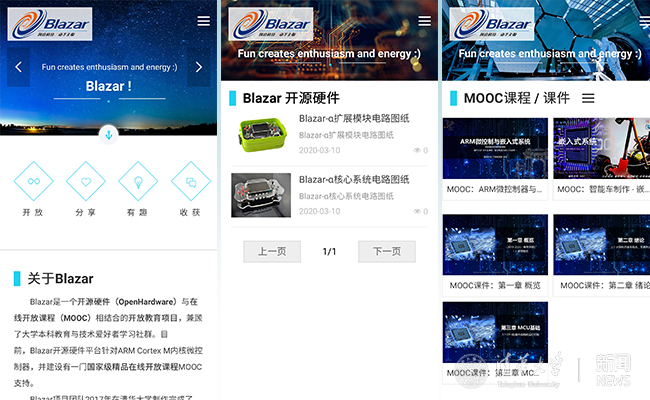Open the Blazar-α核心系统电路图纸 article title

tap(354, 179)
